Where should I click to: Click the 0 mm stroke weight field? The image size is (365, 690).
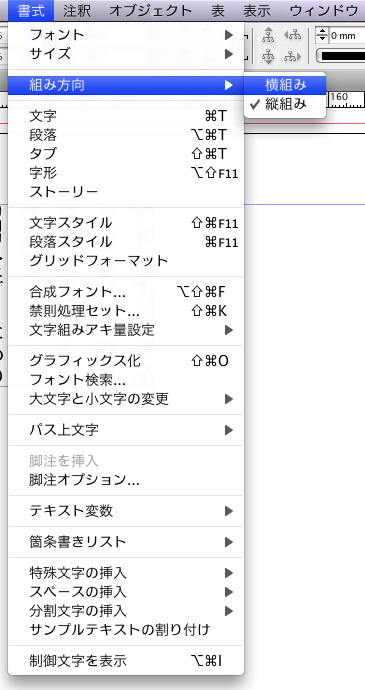pyautogui.click(x=347, y=36)
